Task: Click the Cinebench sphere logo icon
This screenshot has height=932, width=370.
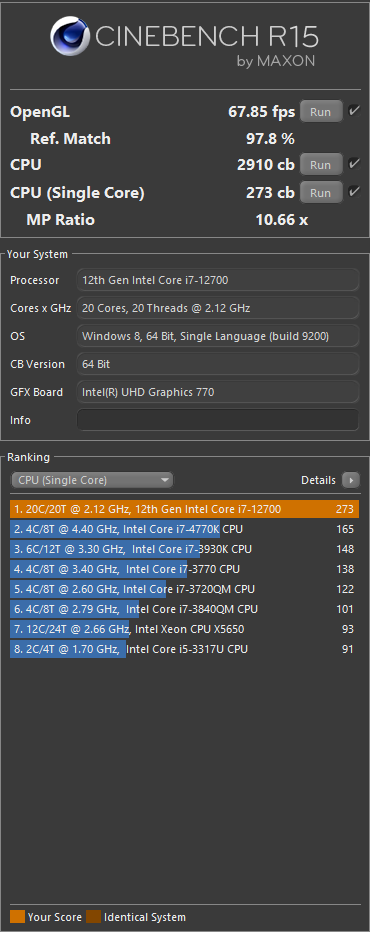Action: tap(70, 39)
